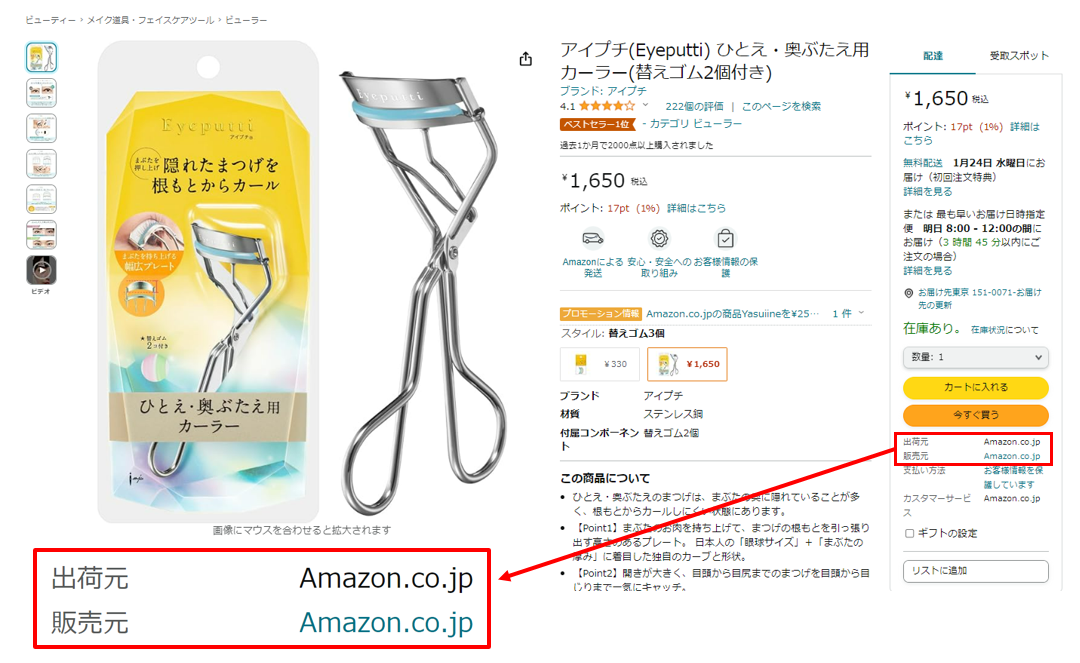The width and height of the screenshot is (1080, 663).
Task: Click the safety badge icon
Action: pyautogui.click(x=659, y=238)
